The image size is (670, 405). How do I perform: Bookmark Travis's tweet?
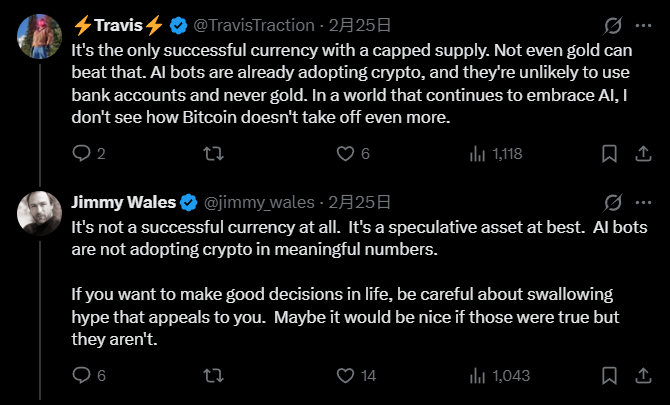click(x=608, y=154)
